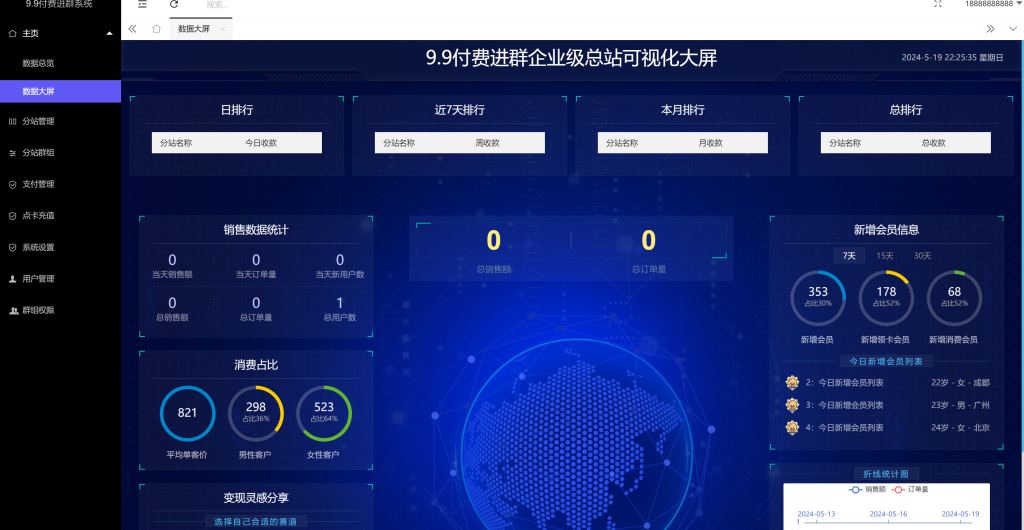This screenshot has width=1024, height=530.
Task: Click the 点卡充值 shield icon
Action: [x=12, y=215]
